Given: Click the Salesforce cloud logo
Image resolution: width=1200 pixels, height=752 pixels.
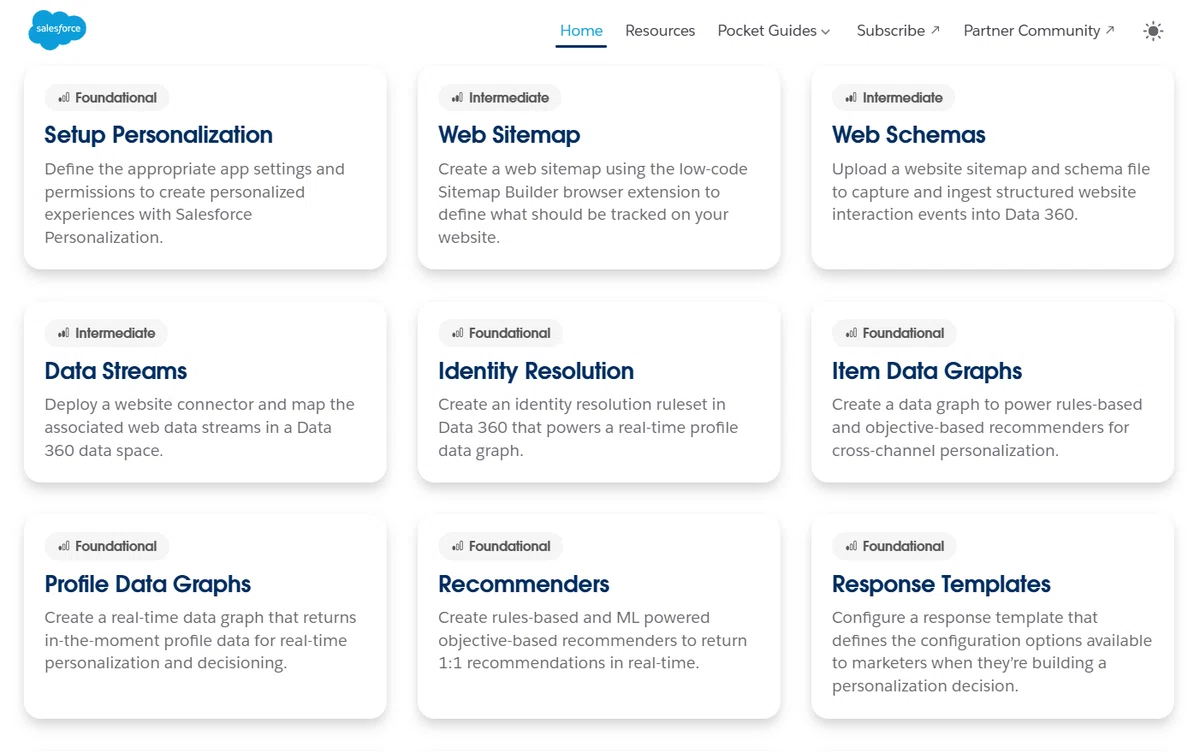Looking at the screenshot, I should [57, 30].
